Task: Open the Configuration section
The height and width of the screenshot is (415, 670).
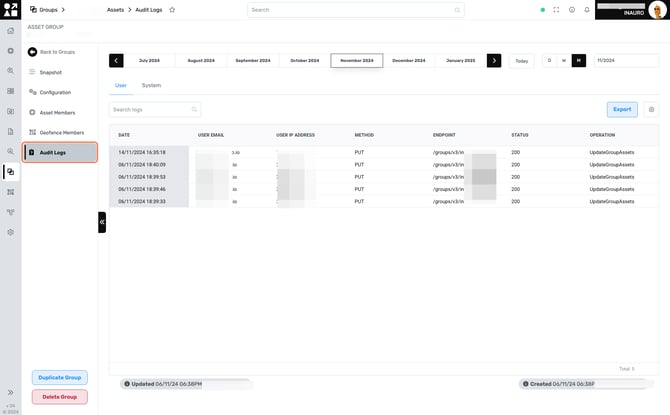Action: 50,92
